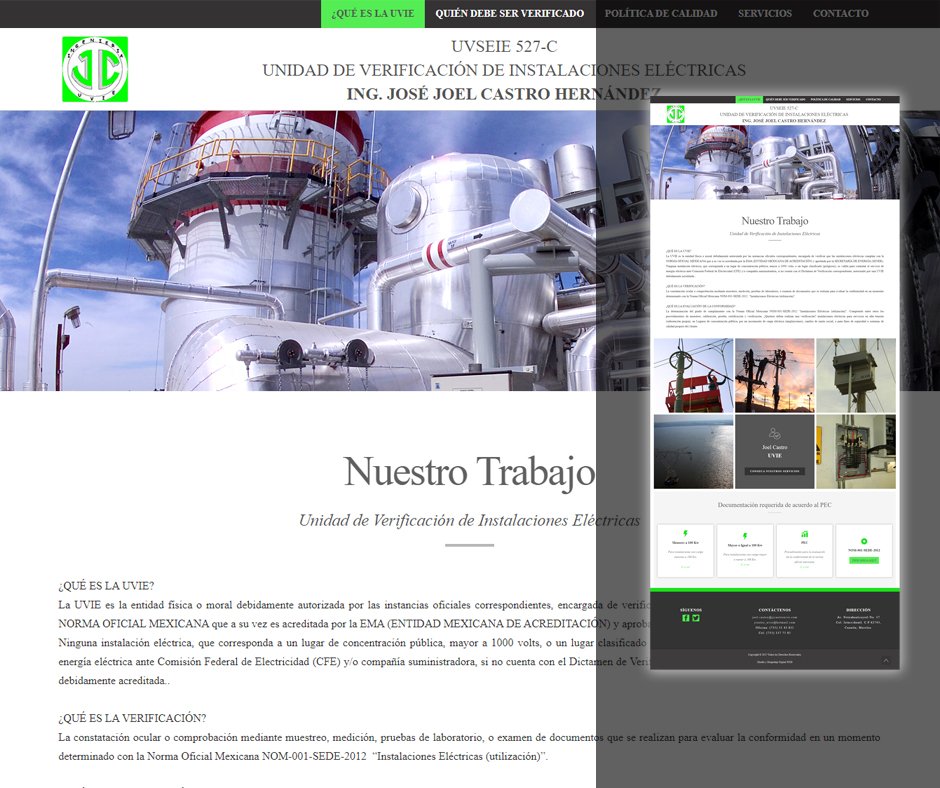Open the SERVICIOS menu item
940x788 pixels.
[765, 14]
